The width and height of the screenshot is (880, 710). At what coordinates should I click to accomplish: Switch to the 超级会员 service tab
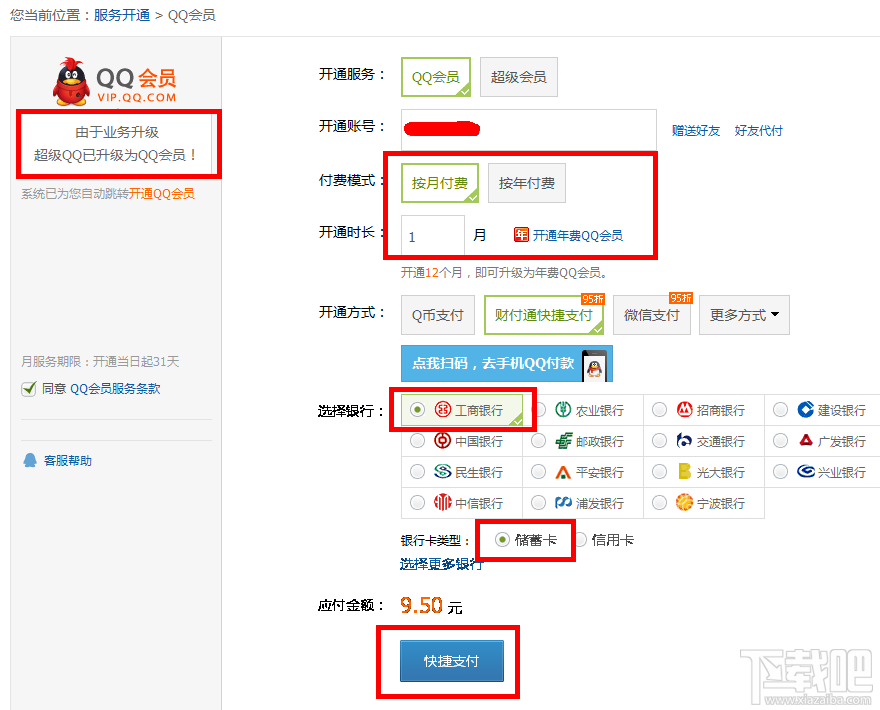pyautogui.click(x=518, y=76)
